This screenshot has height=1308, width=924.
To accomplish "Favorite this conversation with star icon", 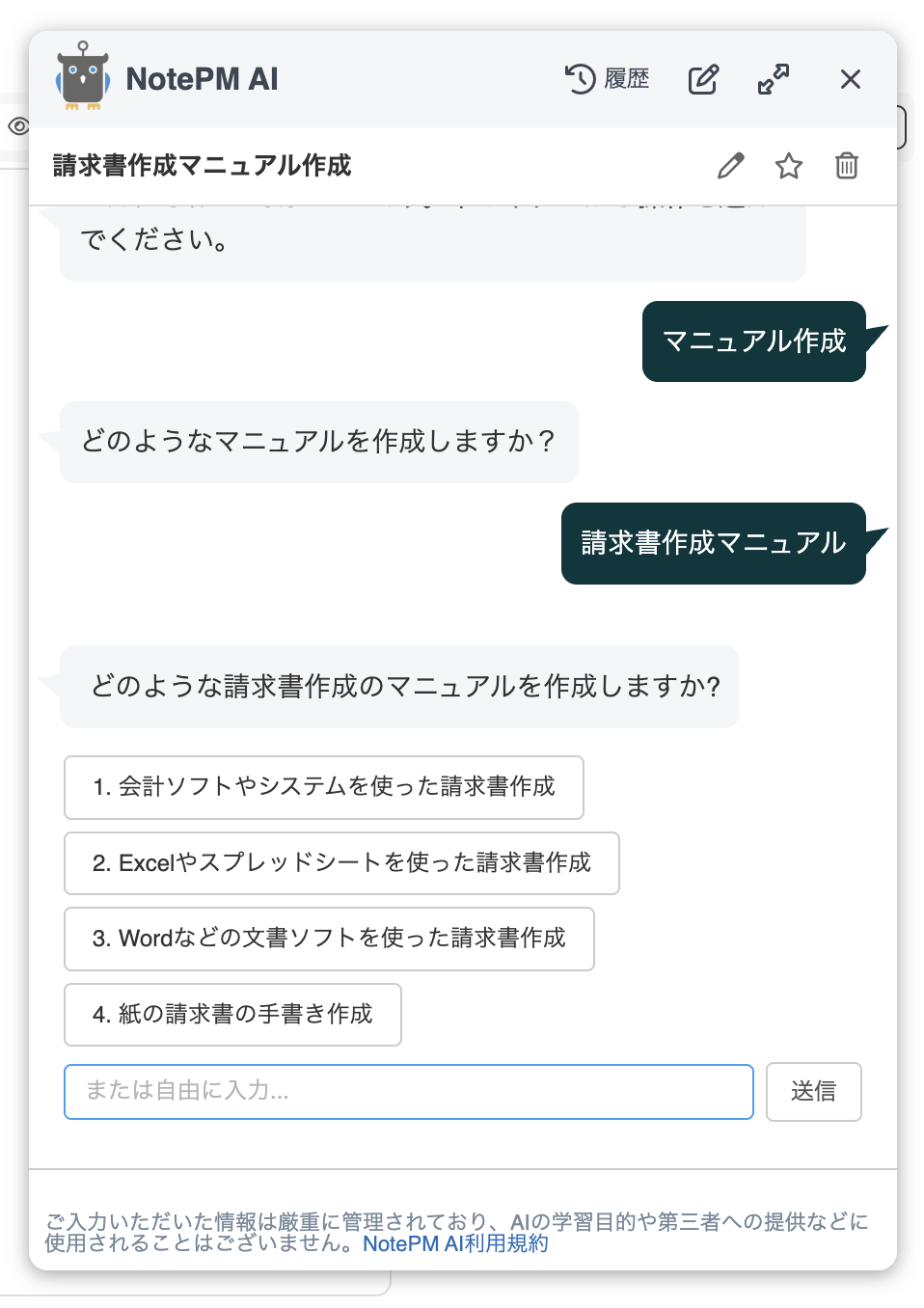I will pos(789,166).
